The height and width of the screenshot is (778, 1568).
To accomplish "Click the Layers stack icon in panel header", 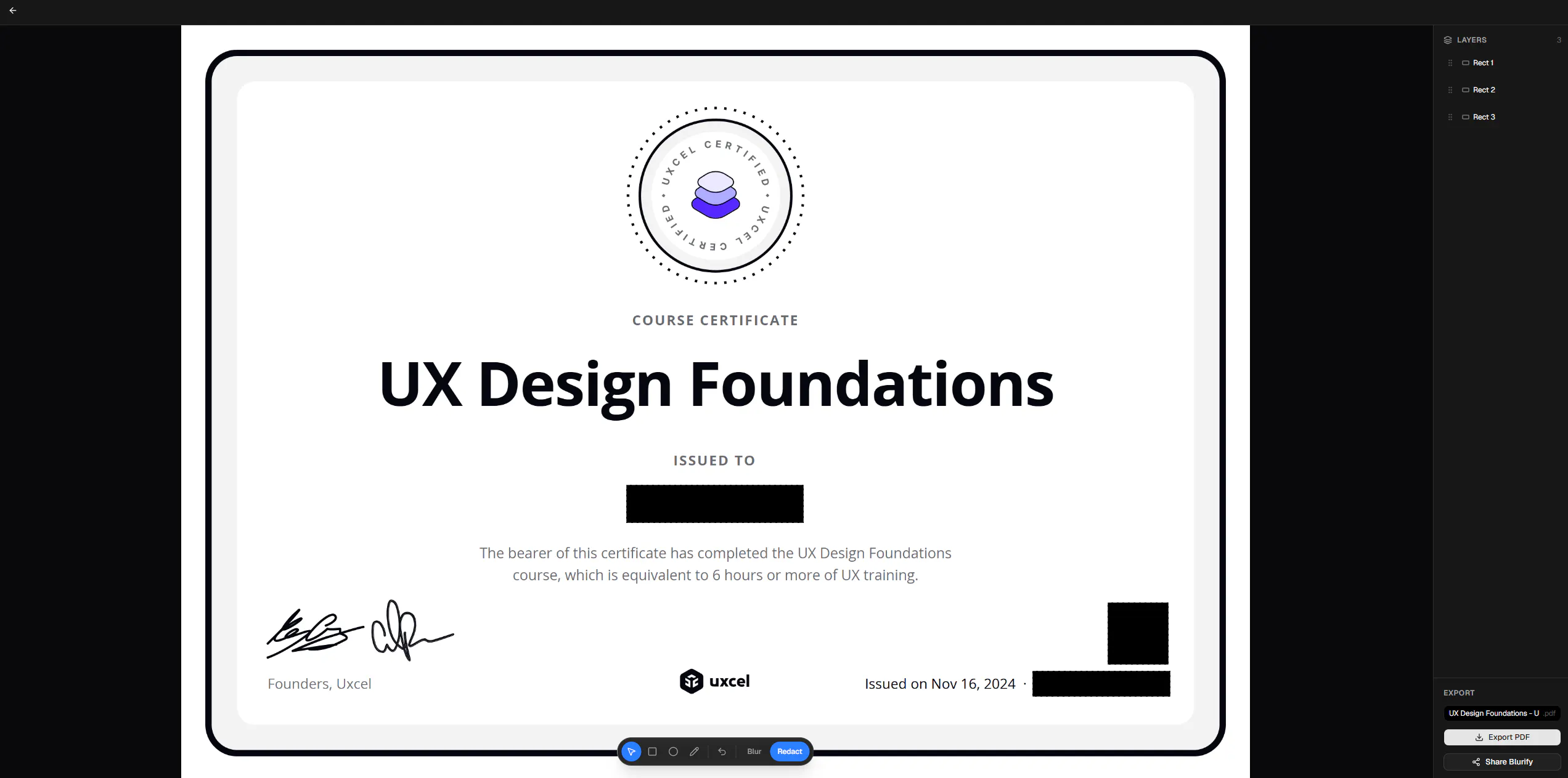I will pyautogui.click(x=1448, y=40).
